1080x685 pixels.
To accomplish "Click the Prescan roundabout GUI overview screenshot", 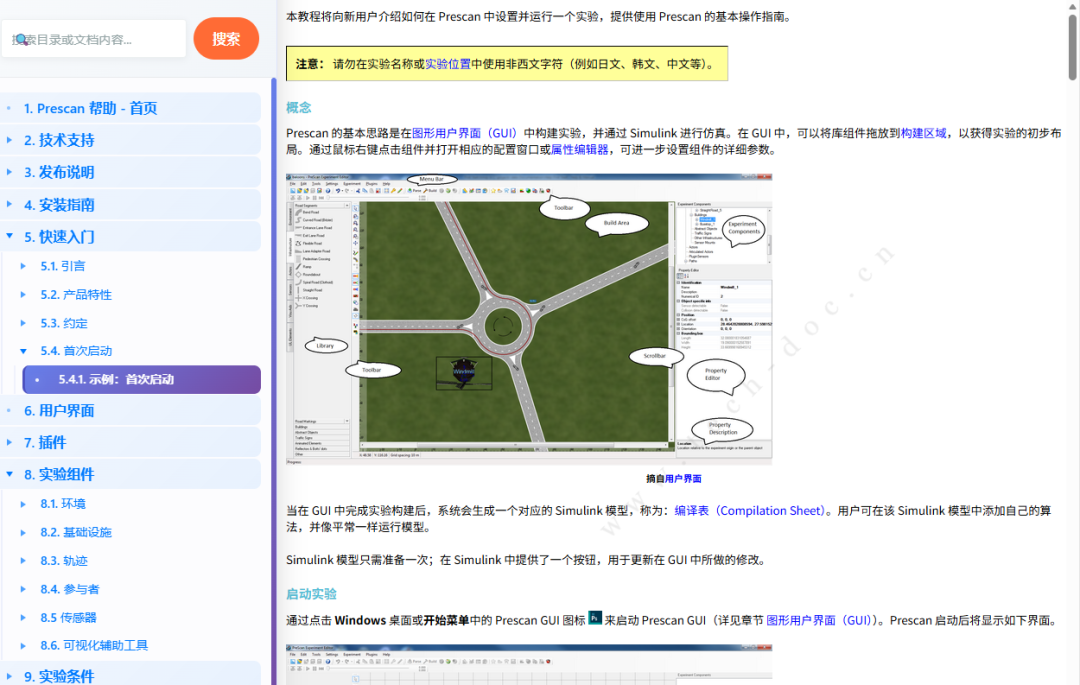I will pos(529,319).
